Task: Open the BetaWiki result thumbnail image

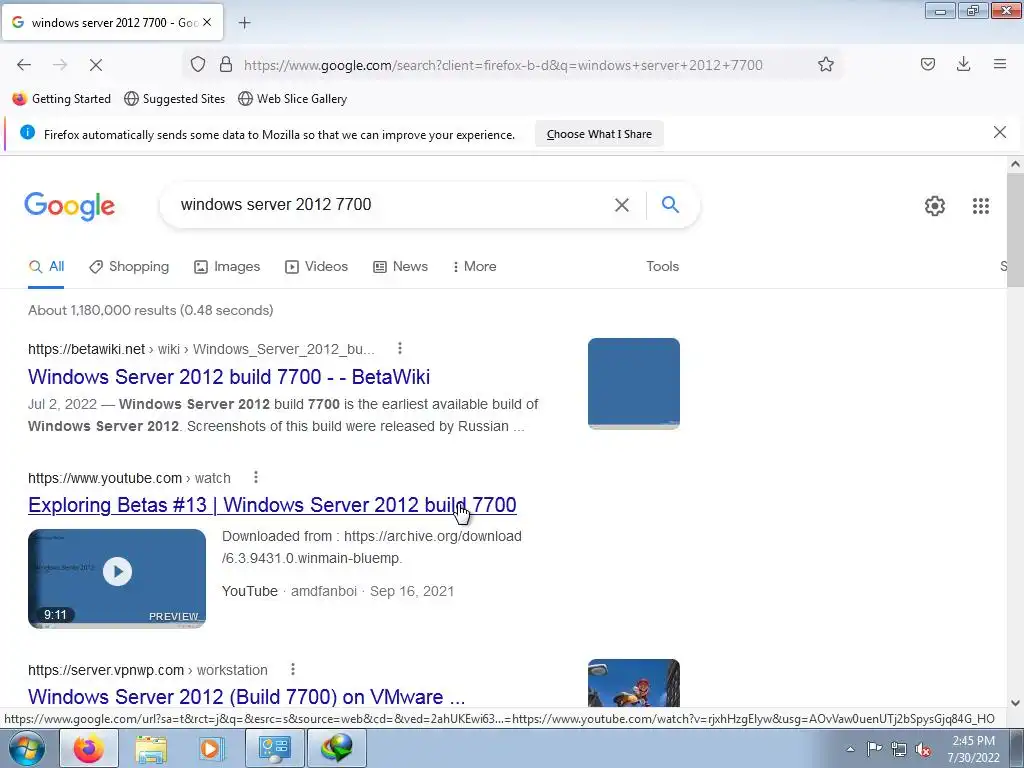Action: [x=633, y=383]
